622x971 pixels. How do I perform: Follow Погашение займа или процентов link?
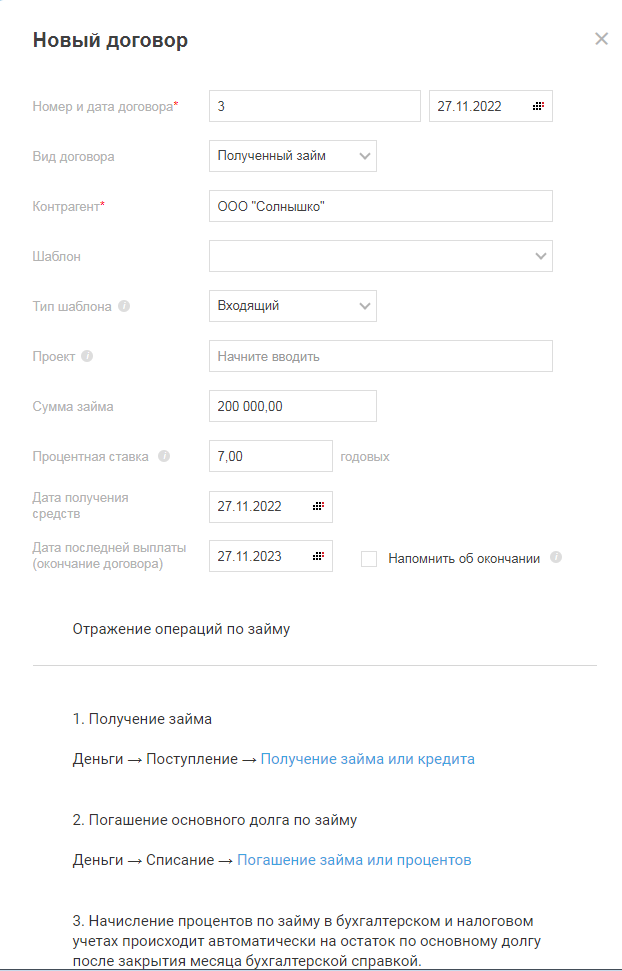point(354,860)
